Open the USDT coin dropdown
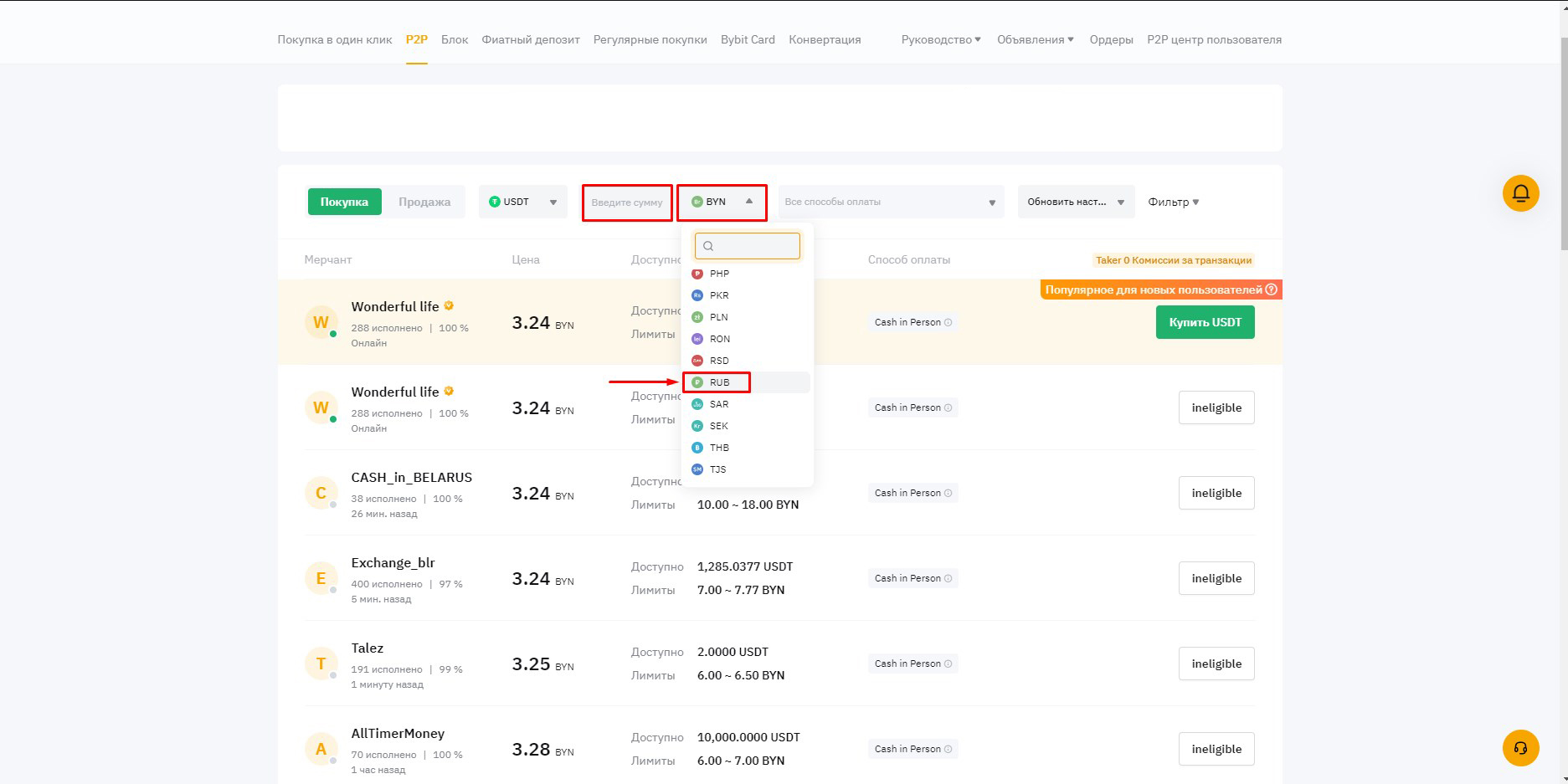Viewport: 1568px width, 784px height. [x=523, y=202]
